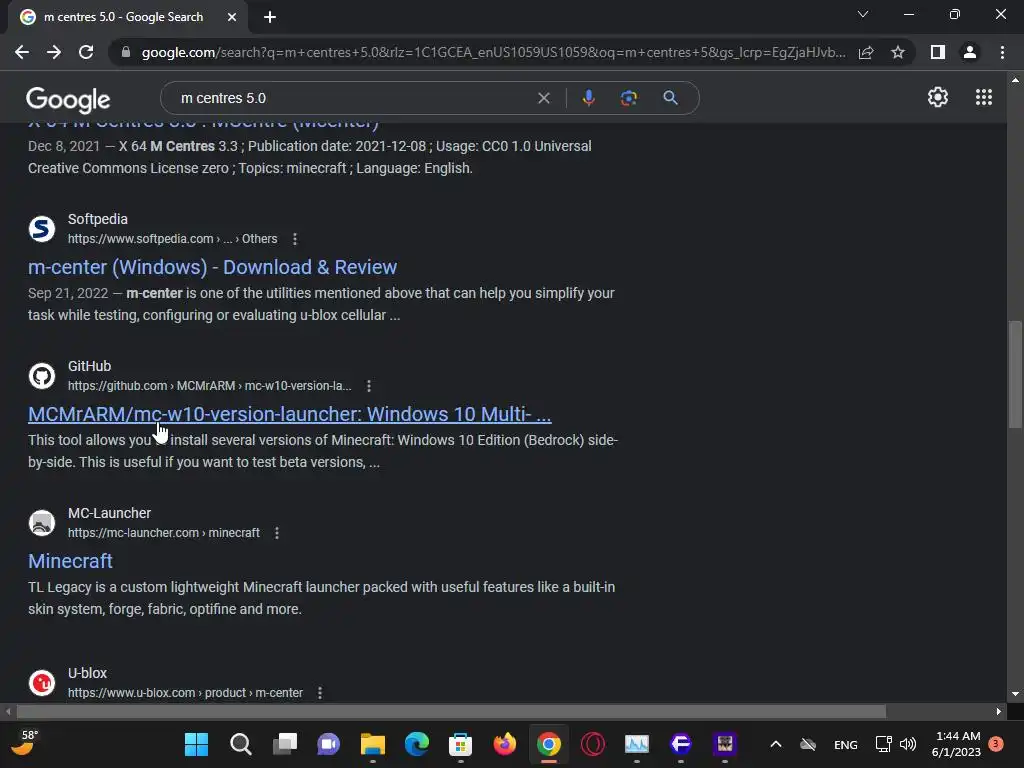
Task: Open the browser side panel
Action: [938, 52]
